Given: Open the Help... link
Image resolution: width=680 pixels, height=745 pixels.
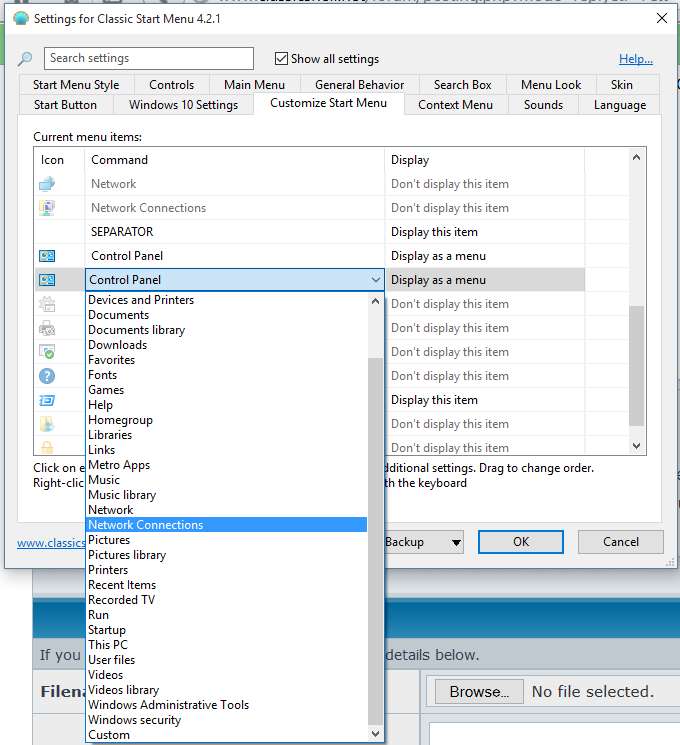Looking at the screenshot, I should tap(636, 59).
